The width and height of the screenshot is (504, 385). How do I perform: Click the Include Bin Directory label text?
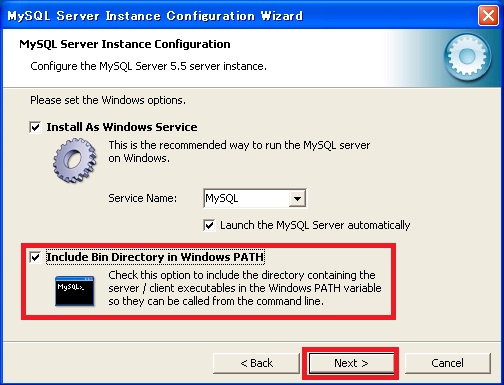click(155, 257)
